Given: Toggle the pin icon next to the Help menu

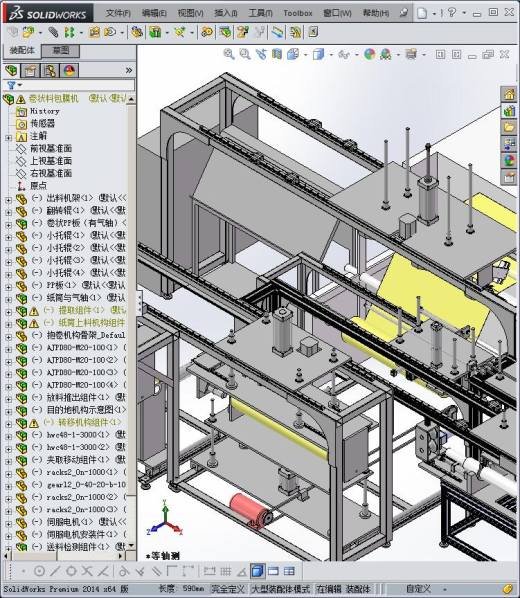Looking at the screenshot, I should click(x=404, y=13).
